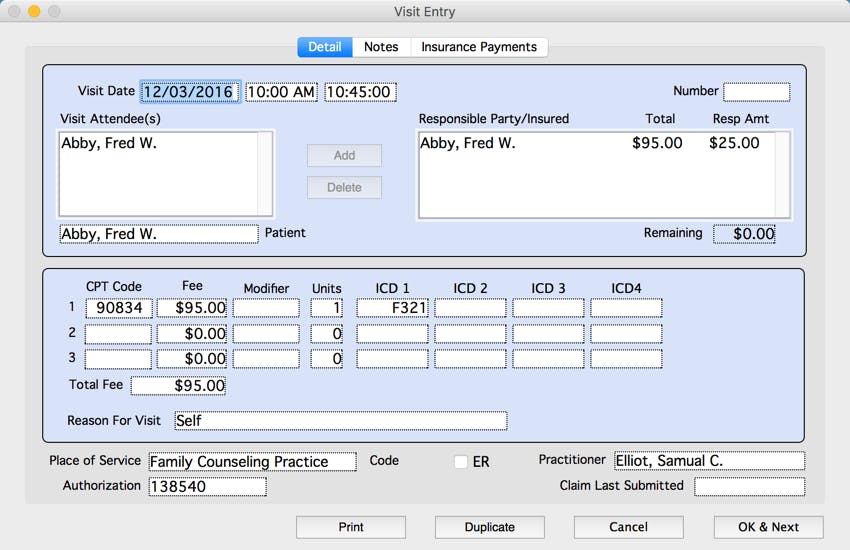Click the CPT Code 90834 field
Viewport: 850px width, 550px height.
click(x=118, y=308)
